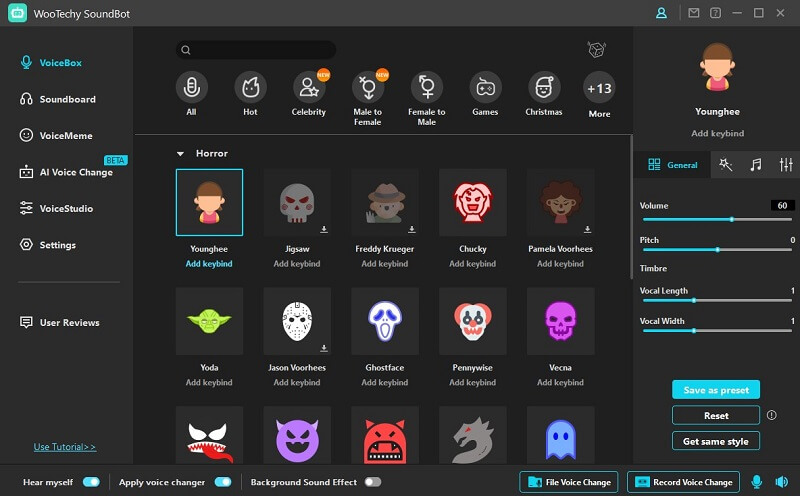
Task: Select the Hot category
Action: pos(251,88)
